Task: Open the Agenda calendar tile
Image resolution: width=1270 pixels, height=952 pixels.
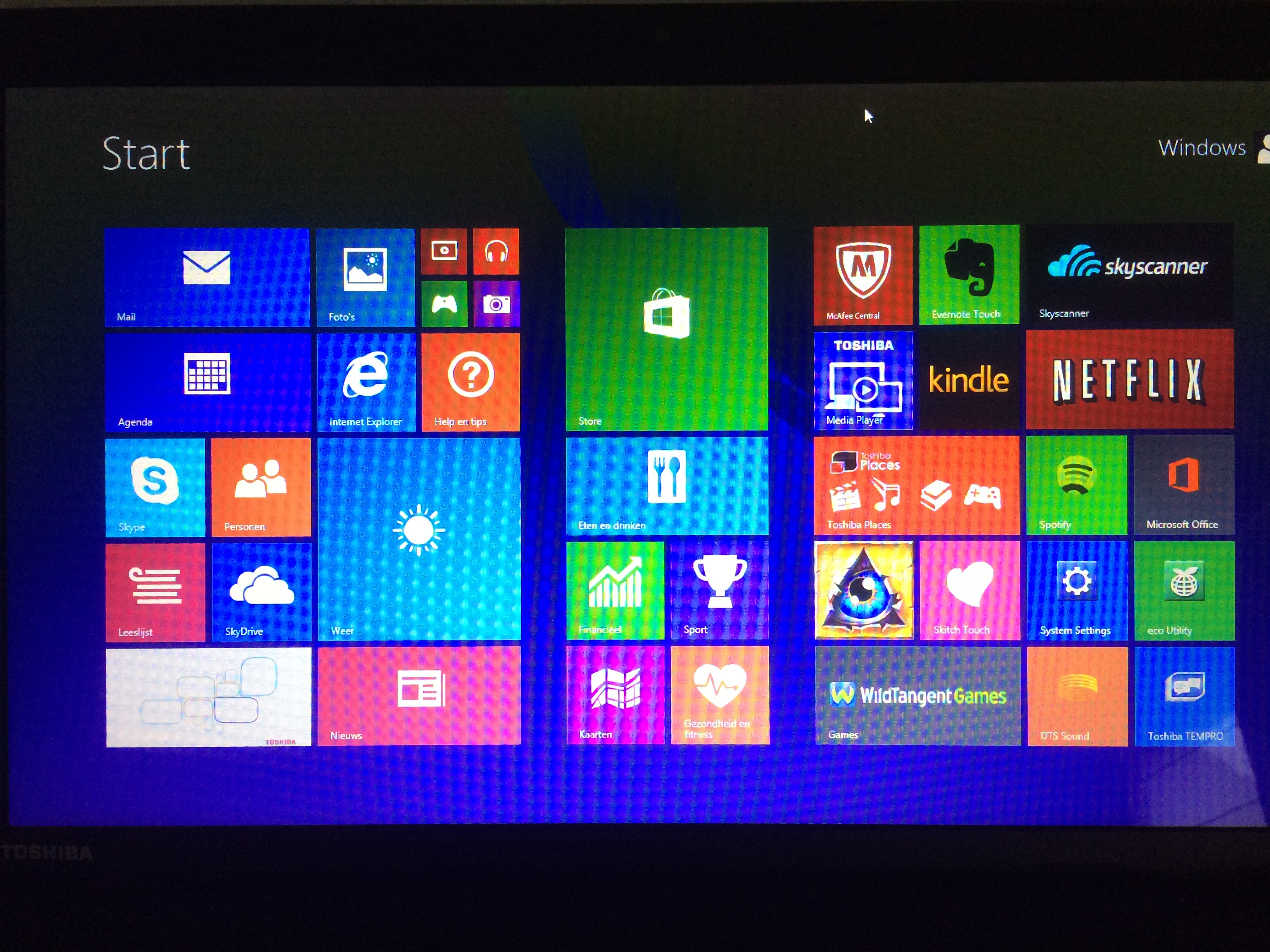Action: (208, 383)
